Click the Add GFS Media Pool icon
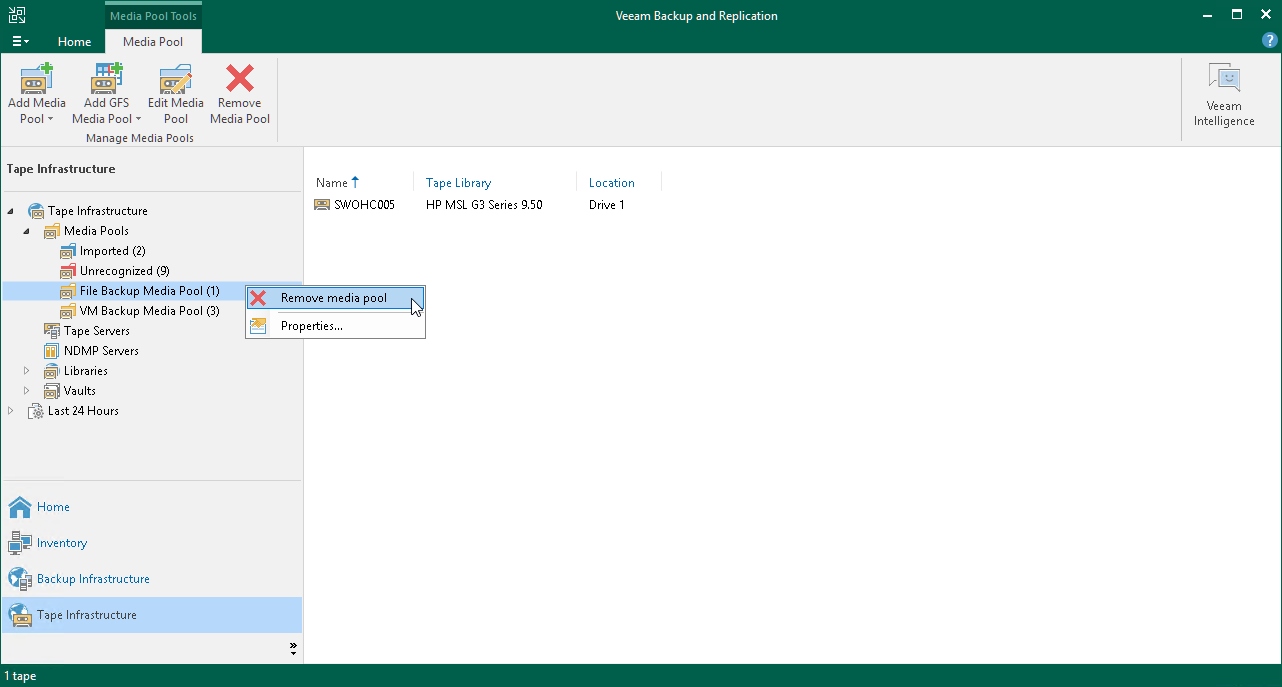1282x687 pixels. point(106,78)
